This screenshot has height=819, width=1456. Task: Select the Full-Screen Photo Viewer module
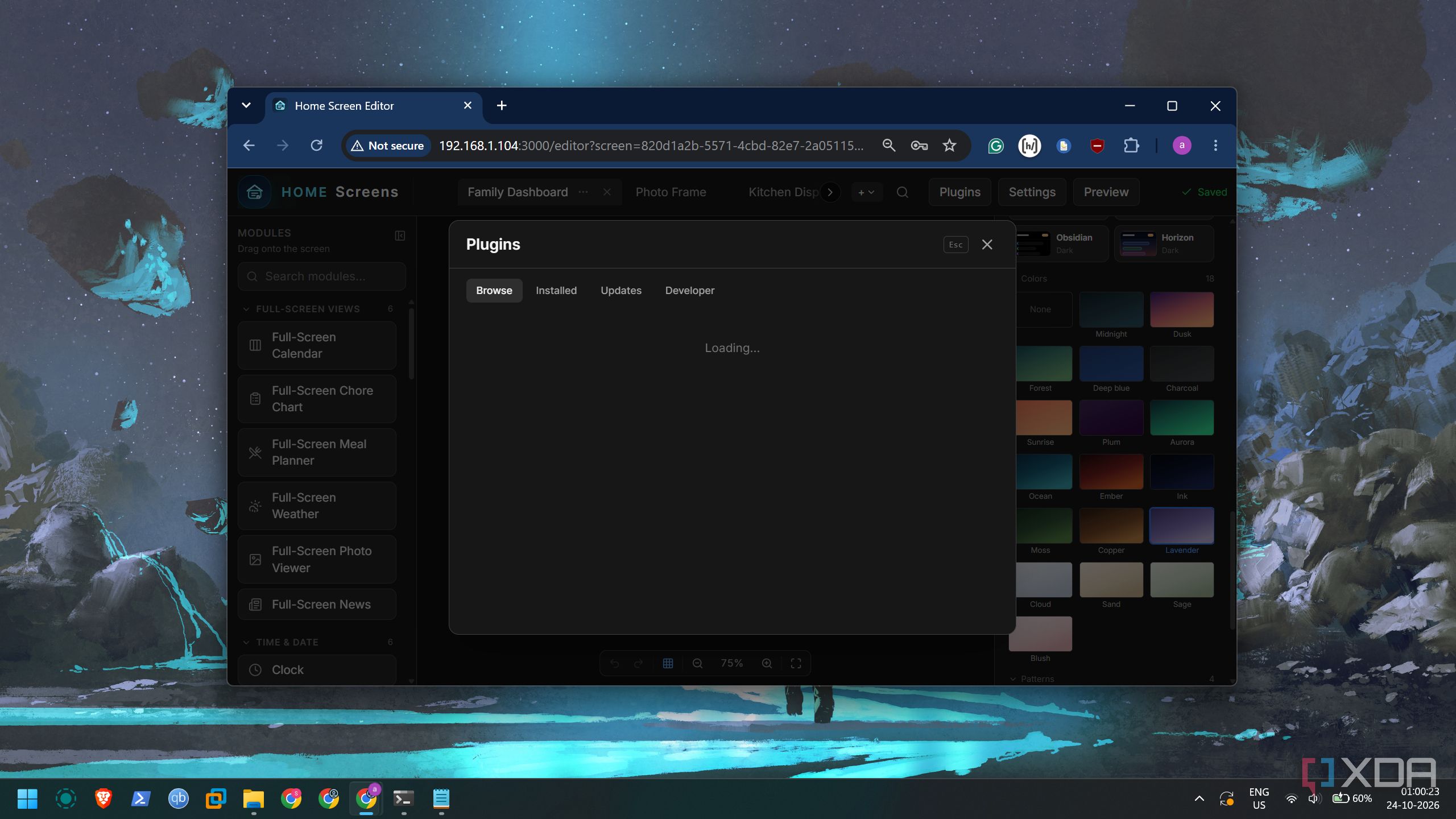pyautogui.click(x=317, y=559)
